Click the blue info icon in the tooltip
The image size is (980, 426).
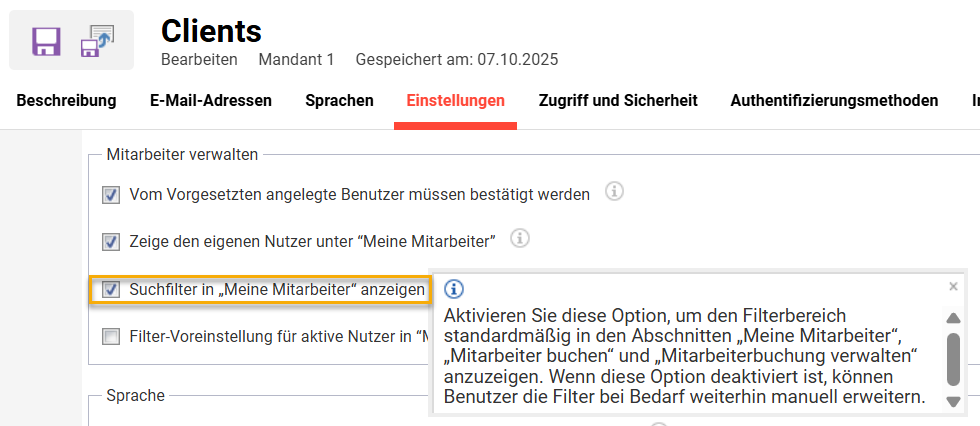pos(454,290)
